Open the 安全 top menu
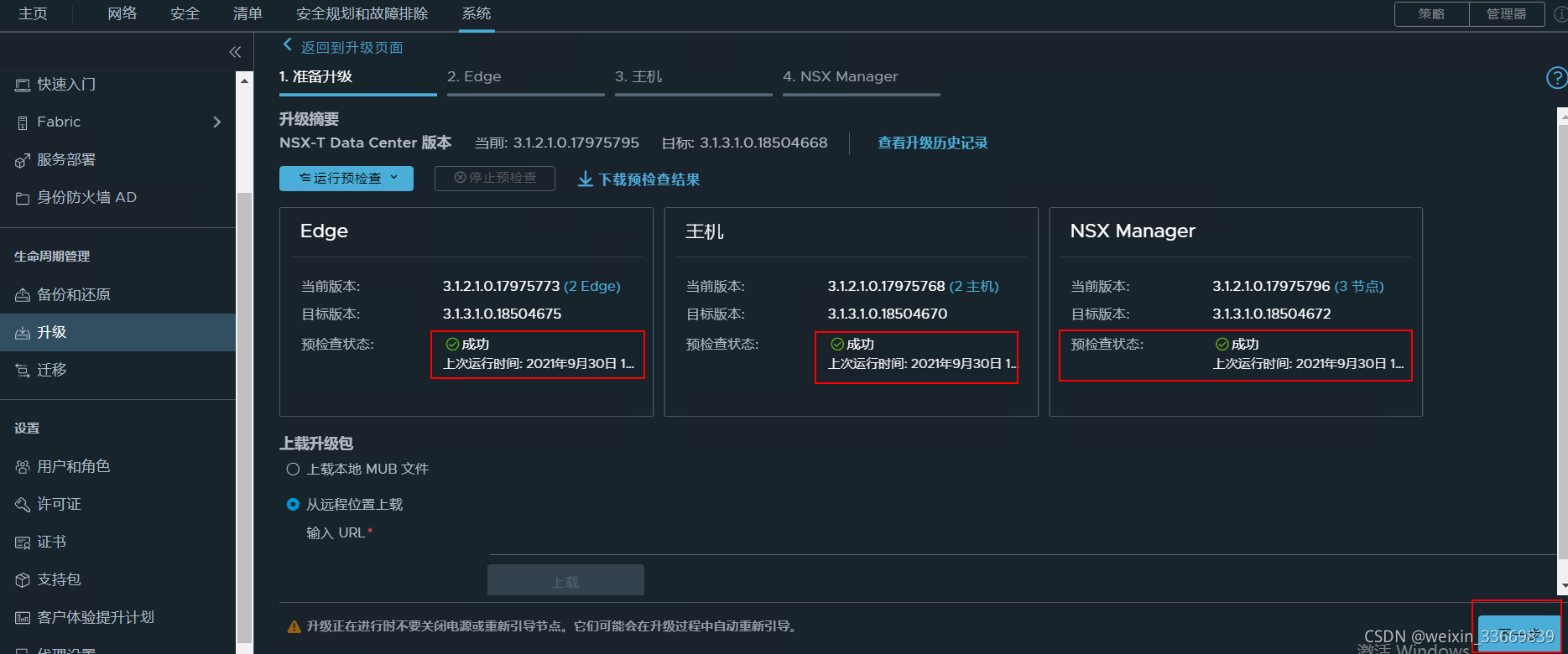Image resolution: width=1568 pixels, height=654 pixels. (185, 14)
